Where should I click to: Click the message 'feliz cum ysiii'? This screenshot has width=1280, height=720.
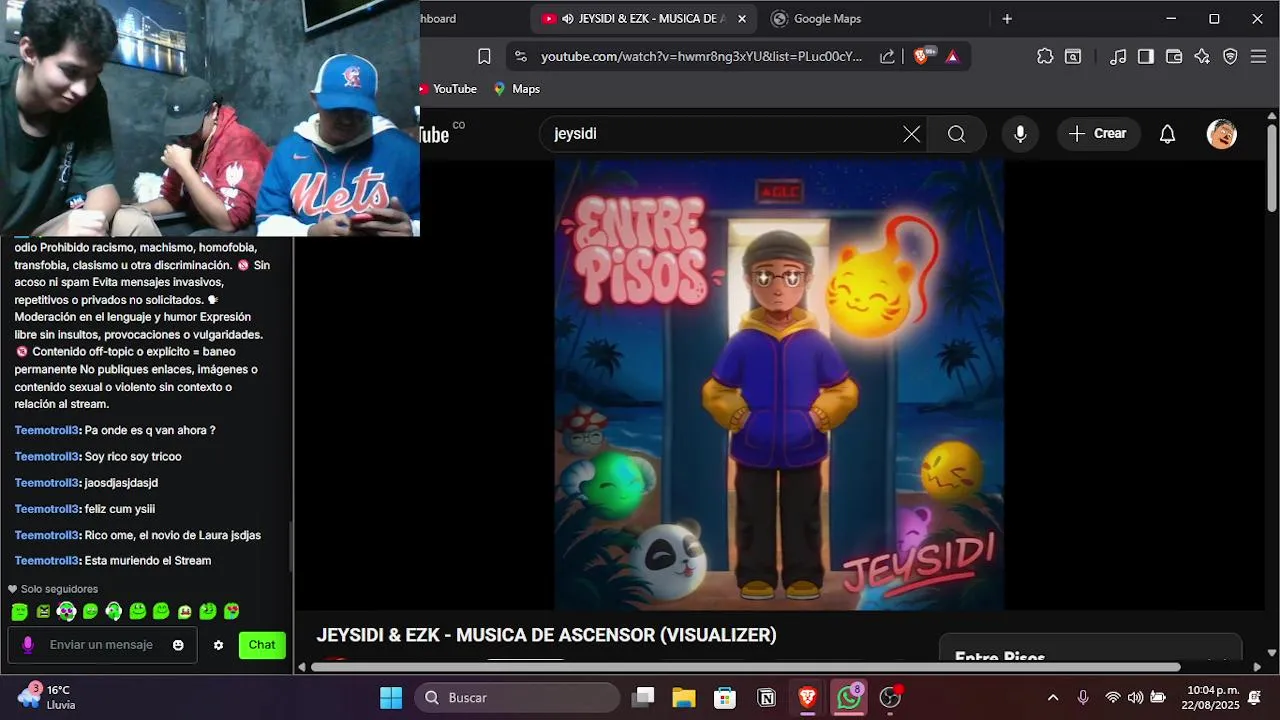(120, 509)
